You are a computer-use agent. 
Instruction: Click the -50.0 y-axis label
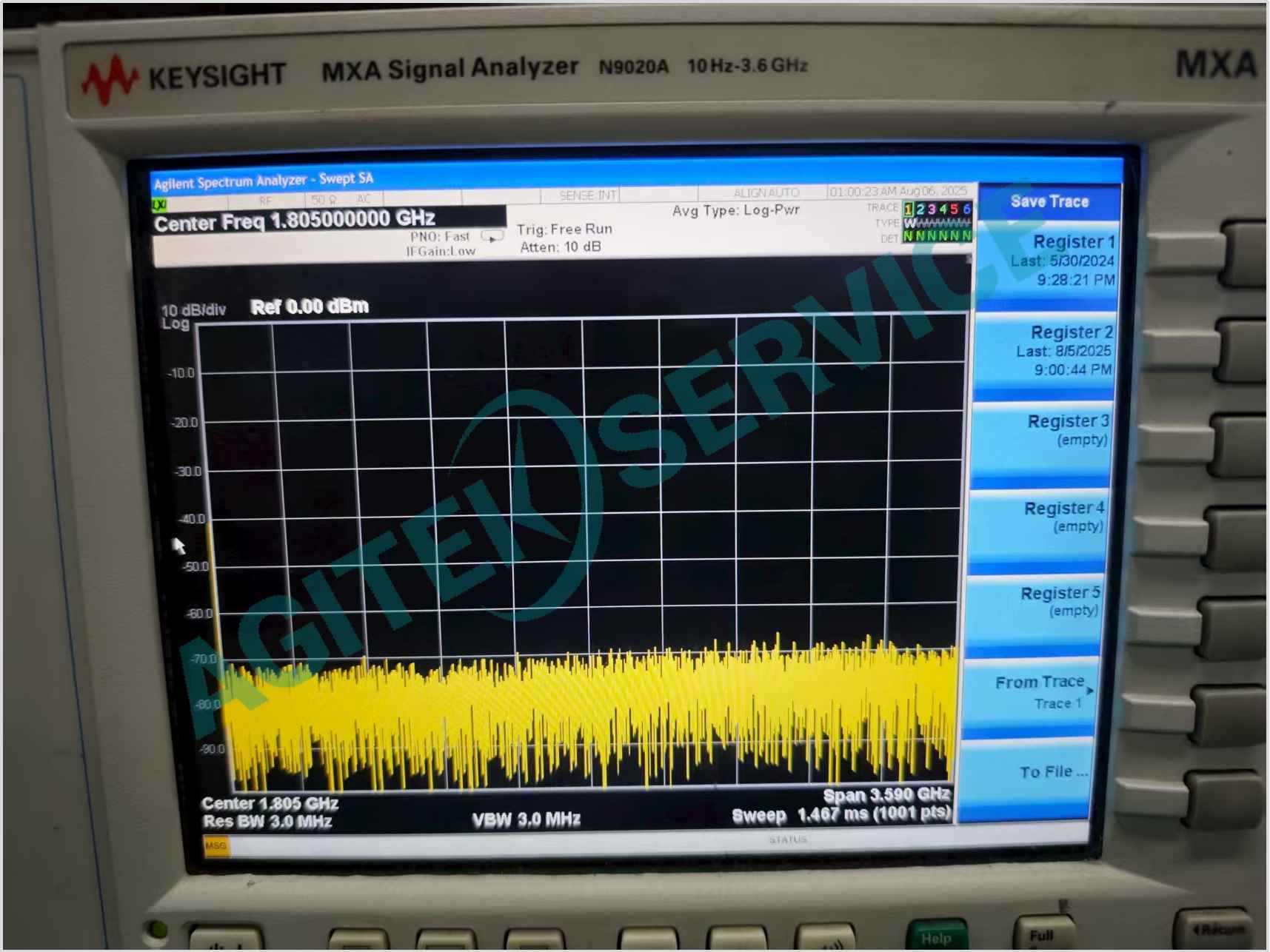195,567
